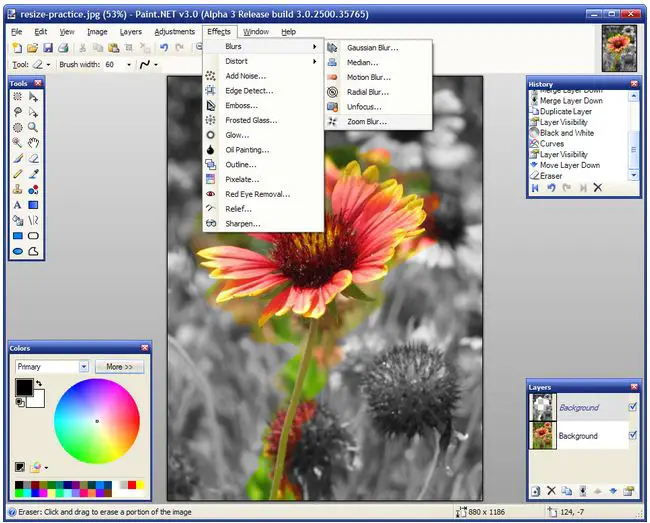Click the undo icon in History panel
The width and height of the screenshot is (650, 523).
[551, 188]
